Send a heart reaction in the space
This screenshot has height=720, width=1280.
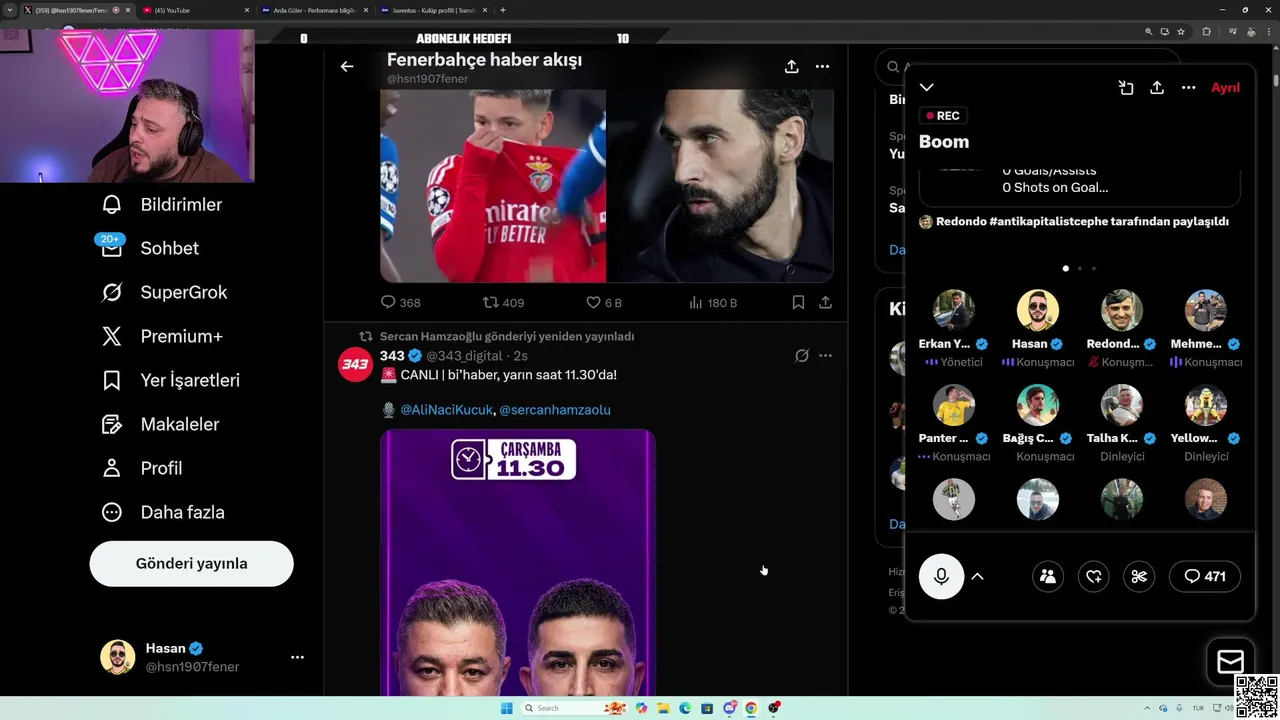point(1094,576)
